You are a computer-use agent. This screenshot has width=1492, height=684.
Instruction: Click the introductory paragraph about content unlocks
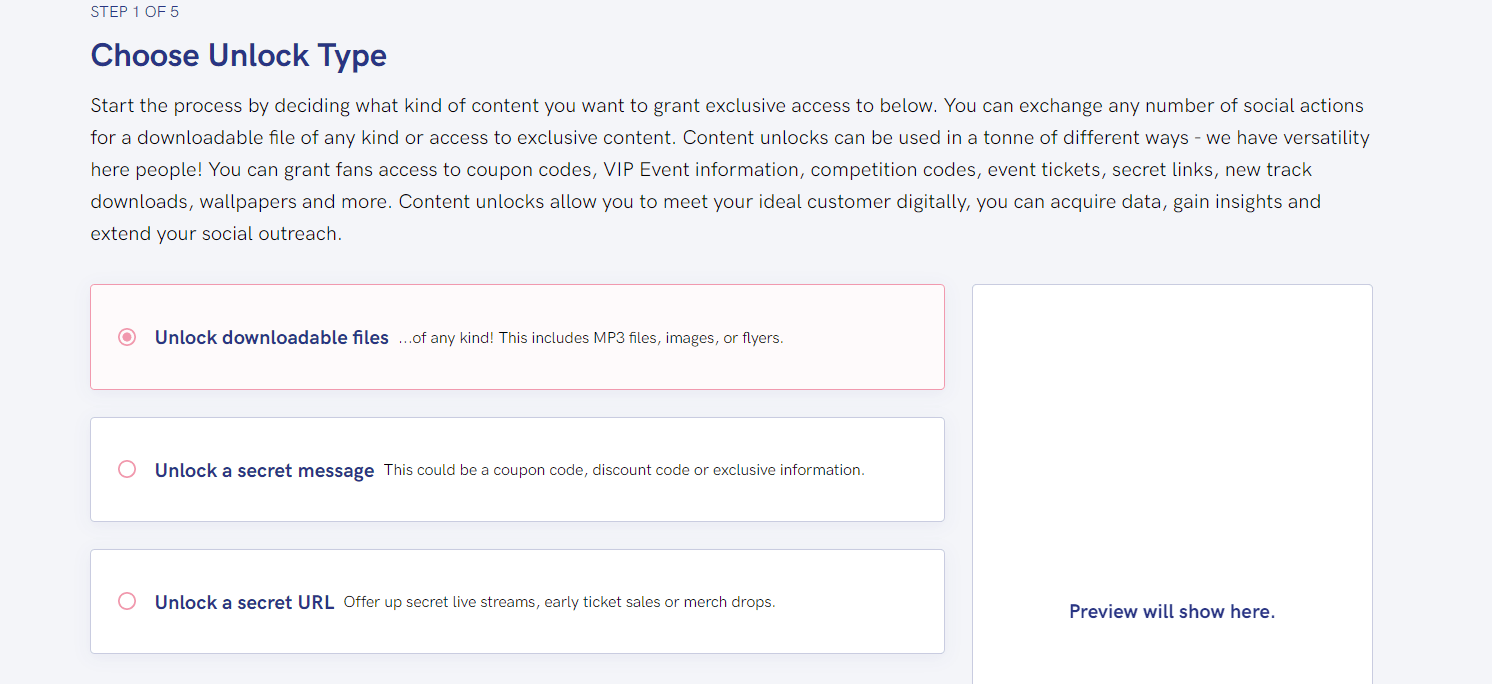728,168
